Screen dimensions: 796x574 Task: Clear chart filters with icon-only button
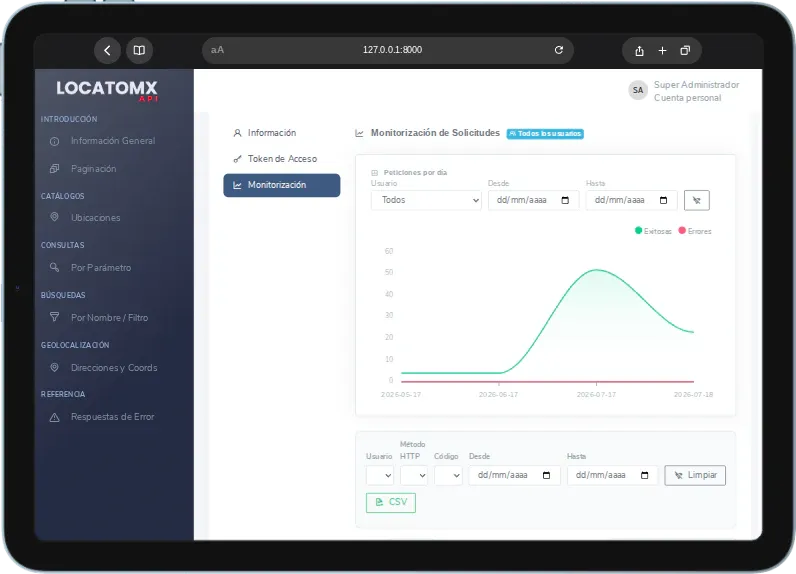point(696,200)
